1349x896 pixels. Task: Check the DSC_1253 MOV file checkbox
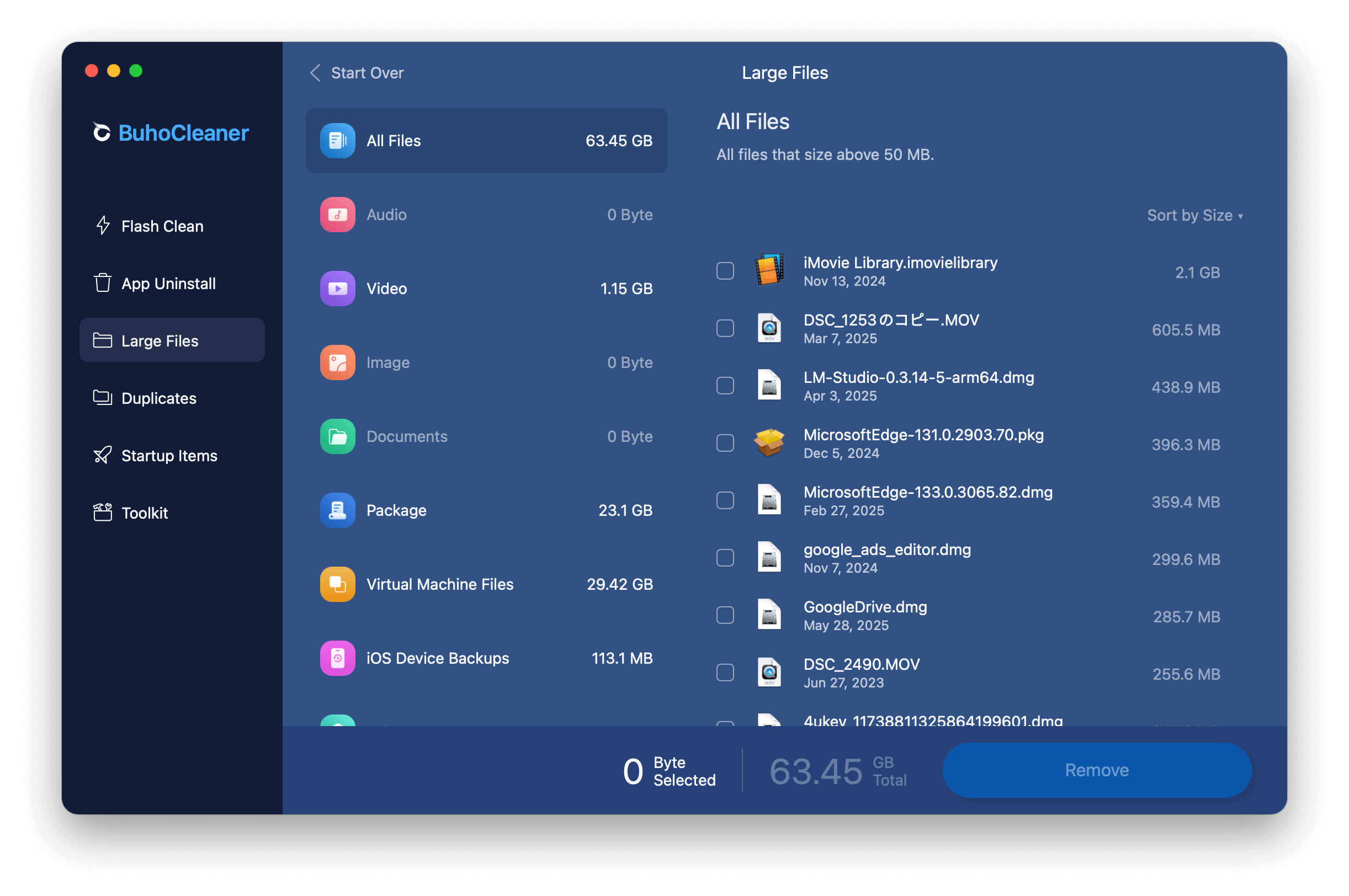pos(725,328)
